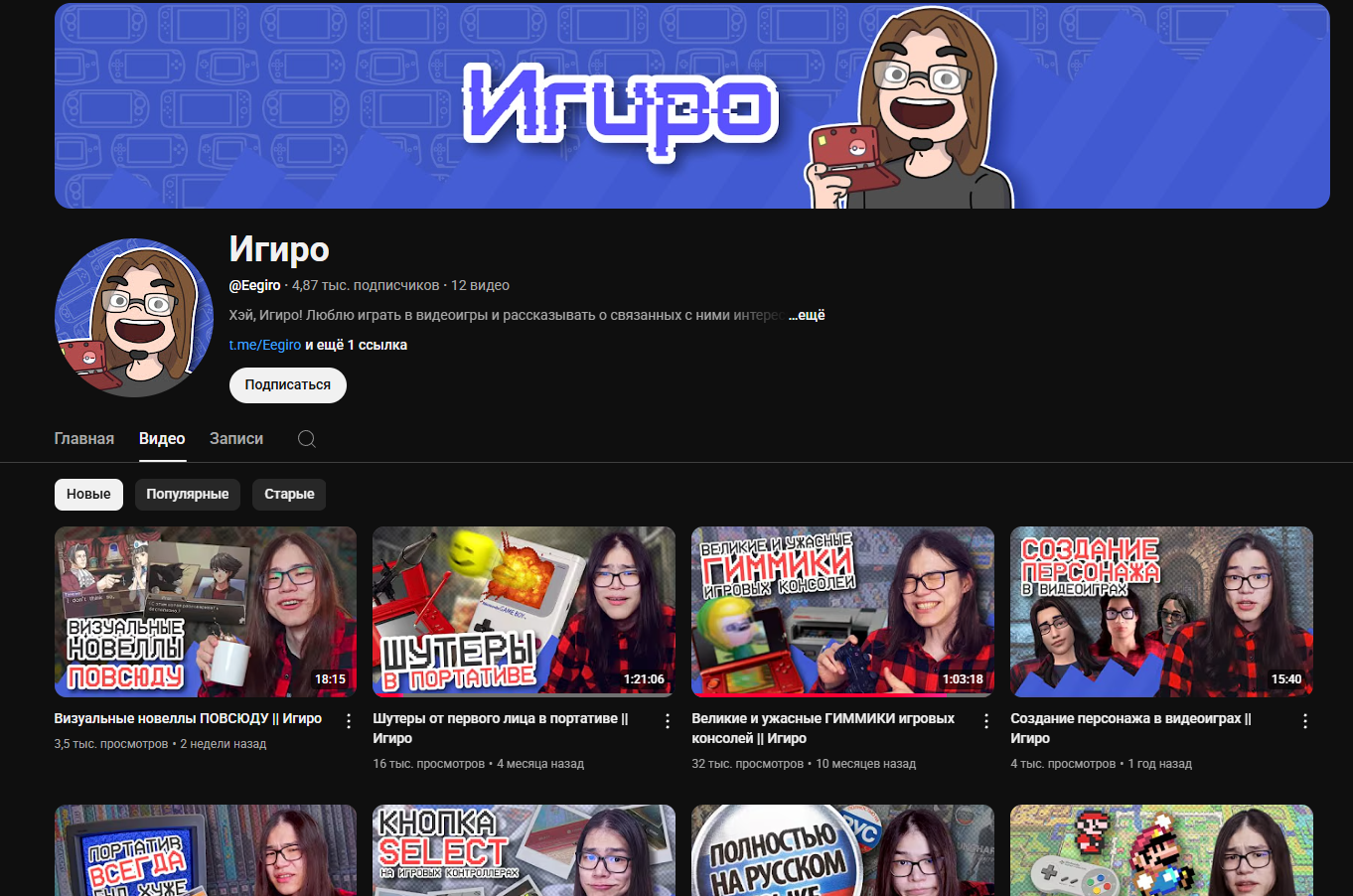Open the Mario sprites video thumbnail
The width and height of the screenshot is (1353, 896).
click(x=1161, y=850)
